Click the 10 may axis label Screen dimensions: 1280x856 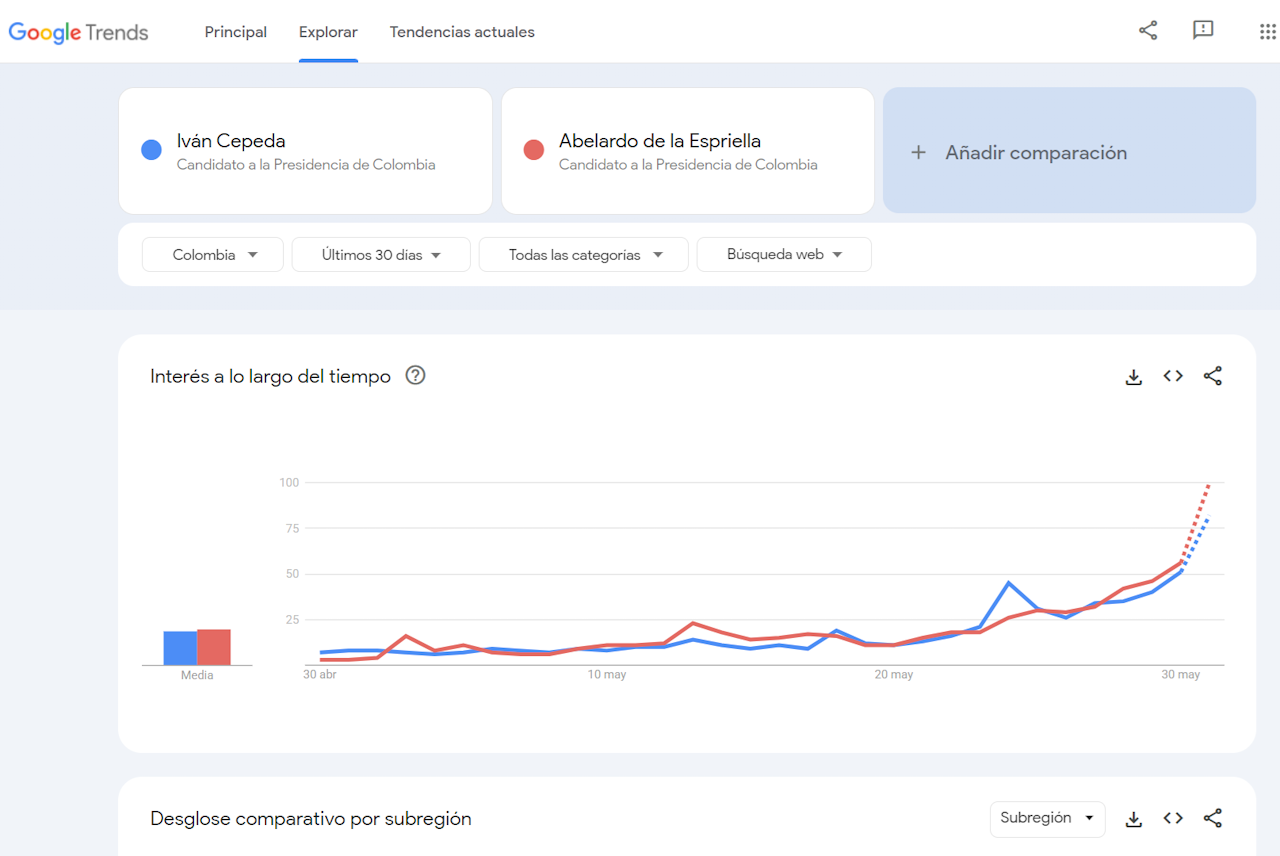tap(607, 675)
